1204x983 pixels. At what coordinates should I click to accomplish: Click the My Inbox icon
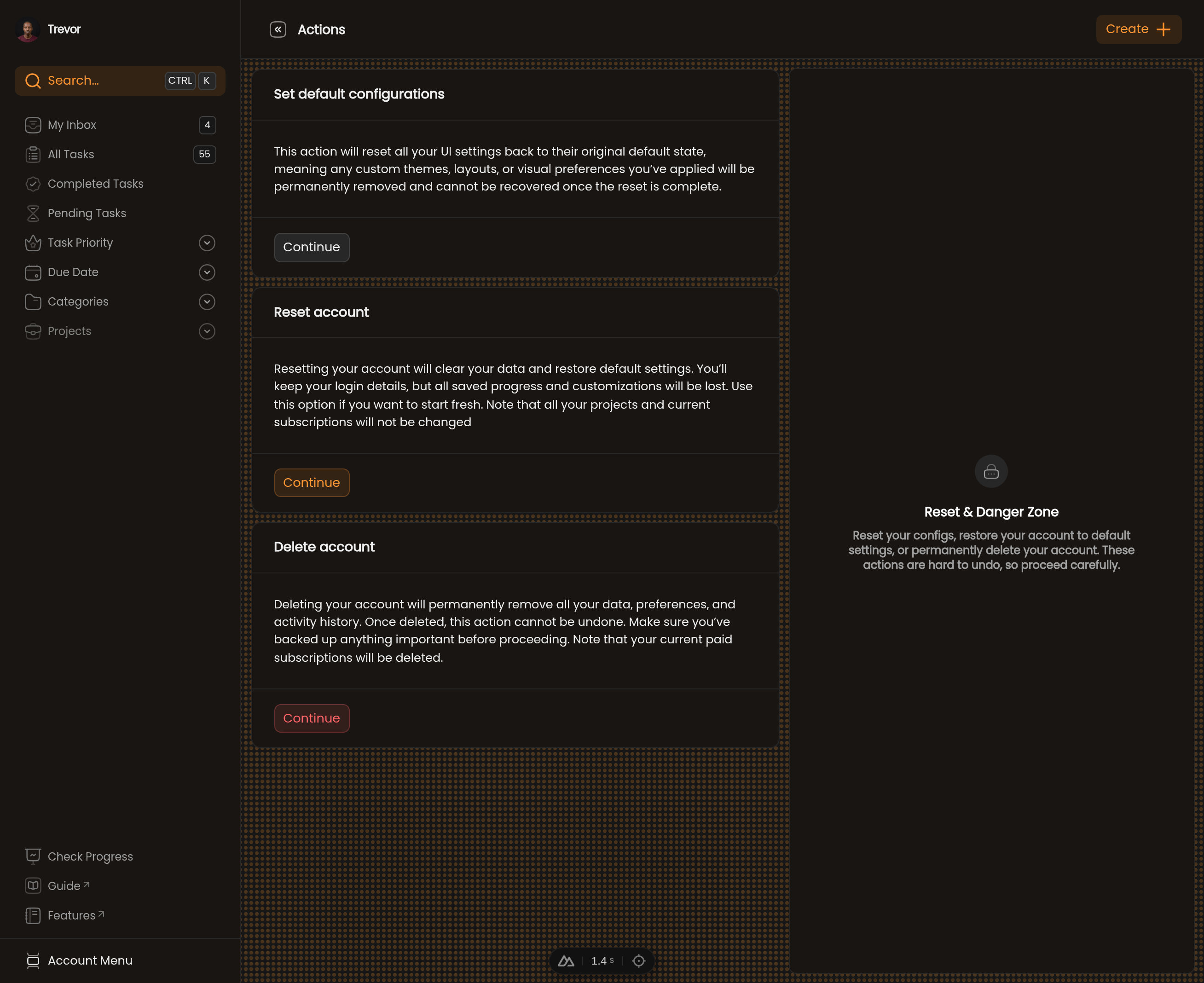tap(33, 125)
